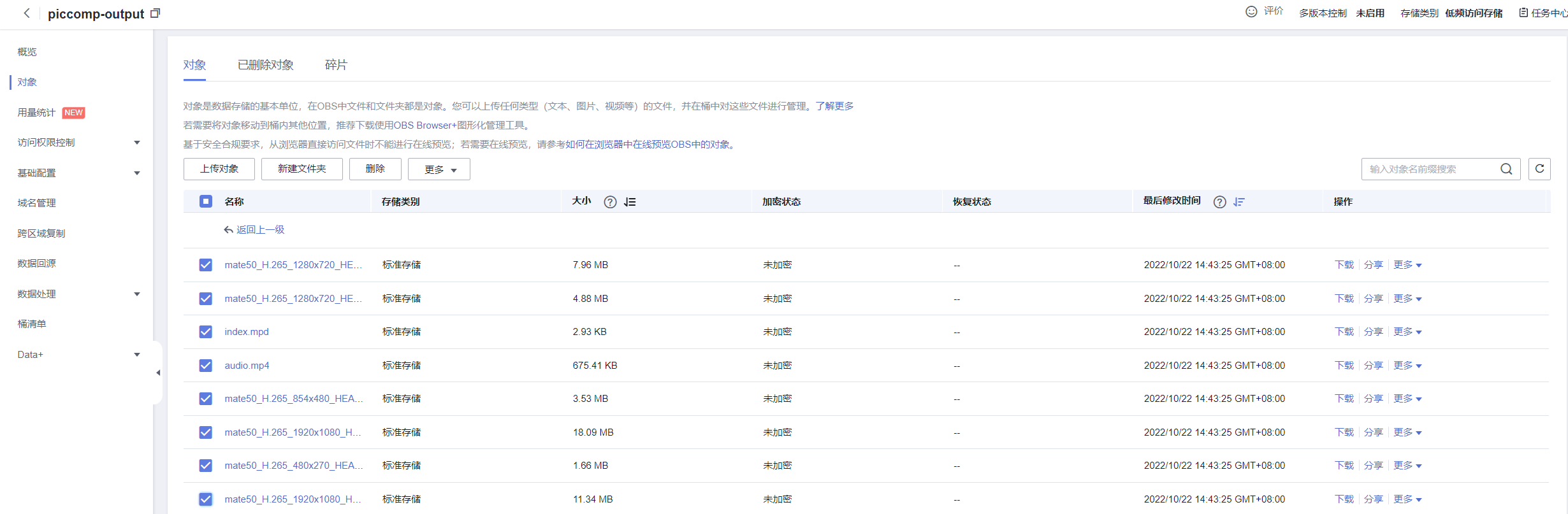Share the audio.mp4 file

(1374, 366)
